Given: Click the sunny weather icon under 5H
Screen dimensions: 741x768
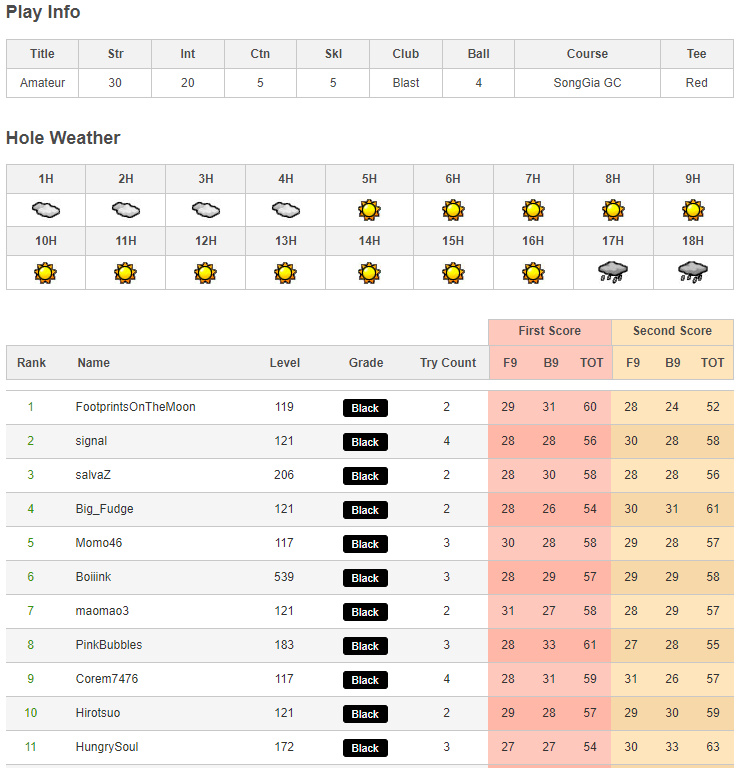Looking at the screenshot, I should pos(369,210).
